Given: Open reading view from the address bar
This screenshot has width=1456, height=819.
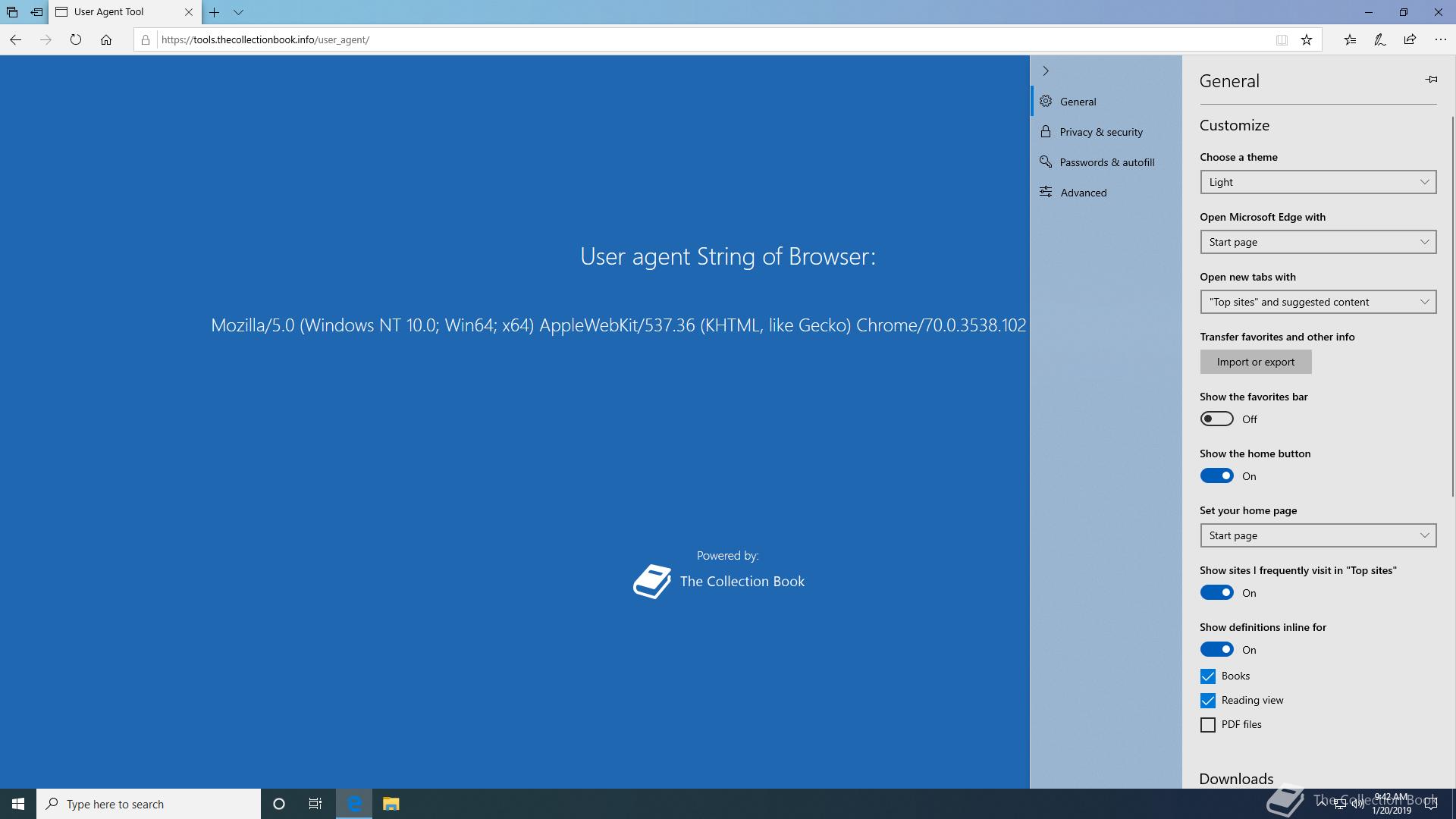Looking at the screenshot, I should 1282,39.
